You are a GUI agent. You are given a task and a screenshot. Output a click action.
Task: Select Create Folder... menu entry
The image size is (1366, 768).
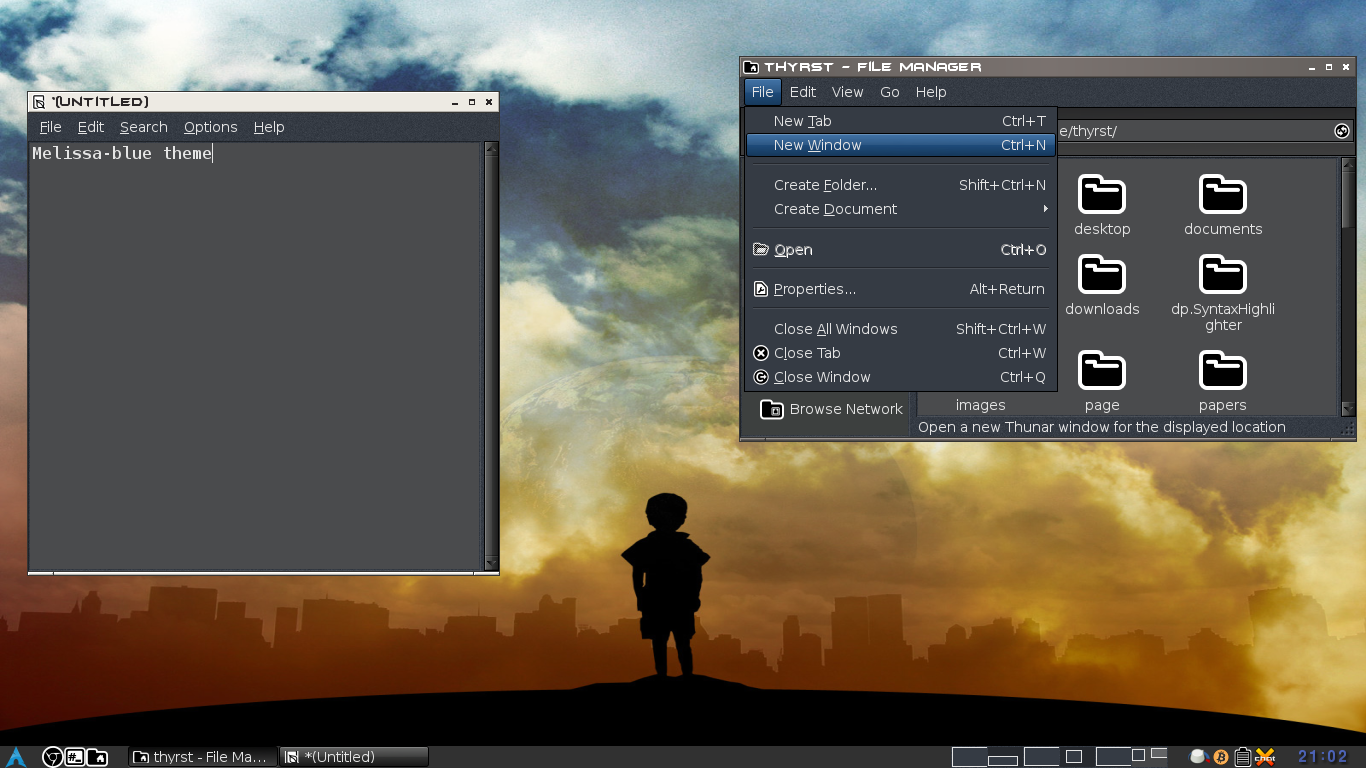901,185
